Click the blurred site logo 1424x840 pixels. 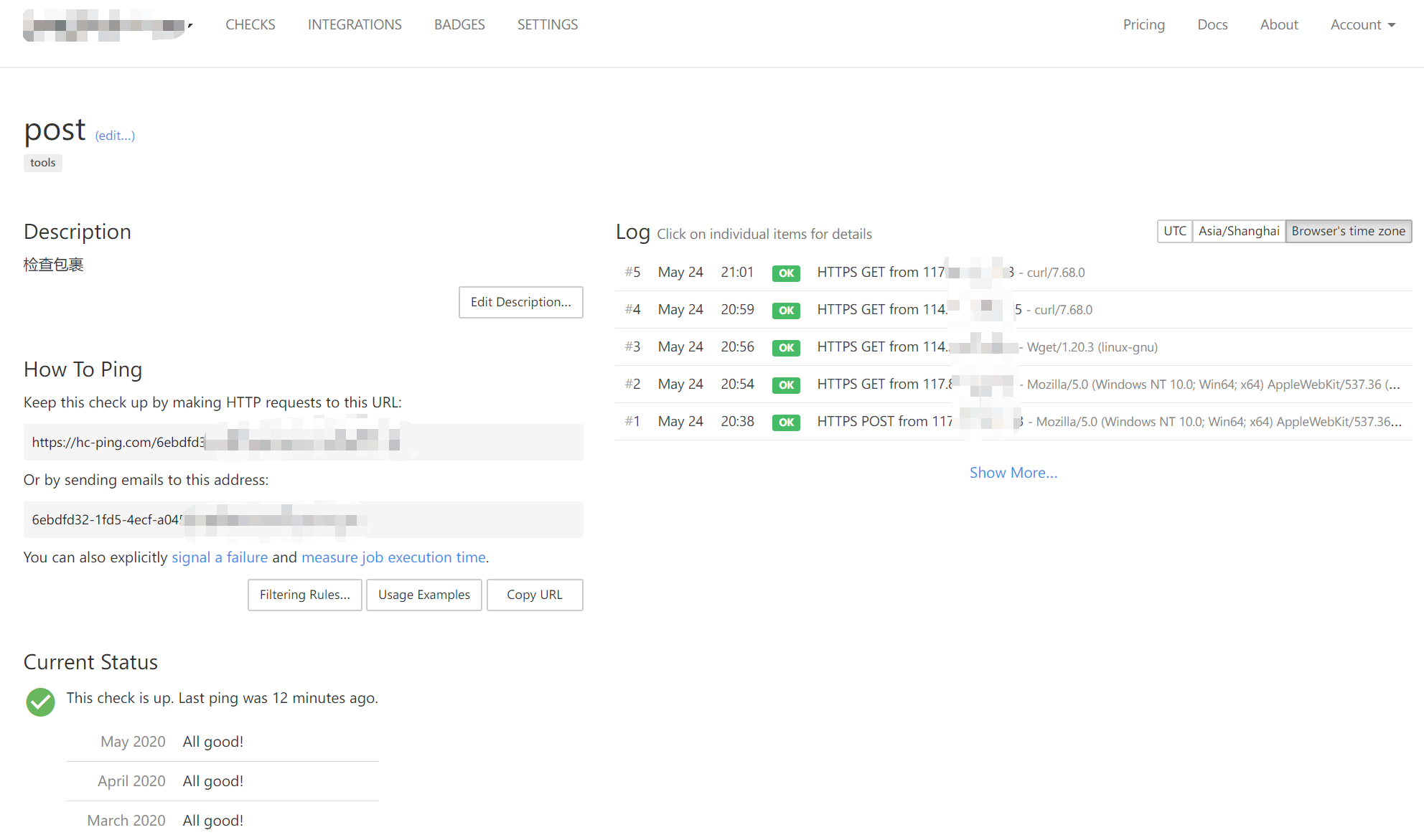pyautogui.click(x=103, y=25)
